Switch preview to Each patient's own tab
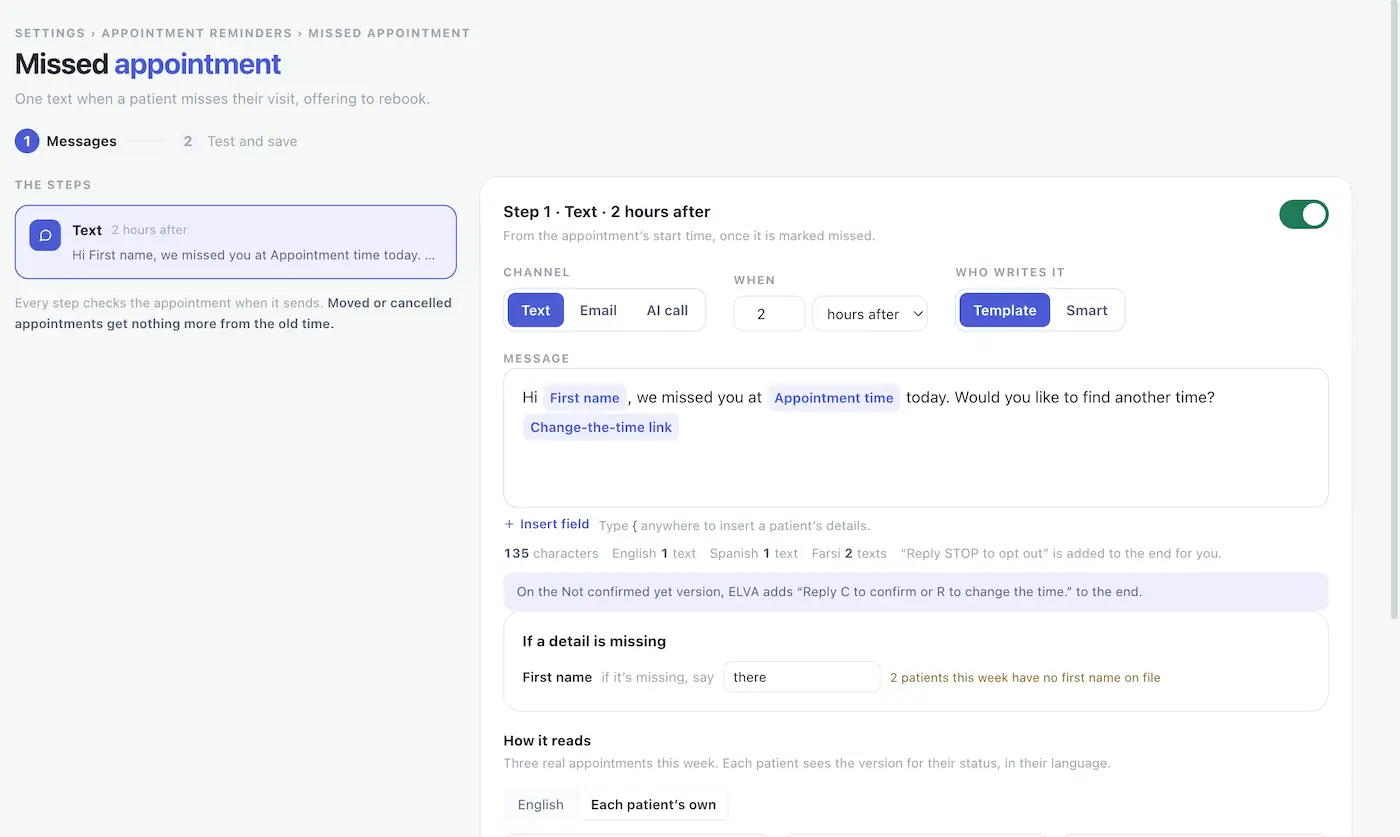 coord(653,804)
